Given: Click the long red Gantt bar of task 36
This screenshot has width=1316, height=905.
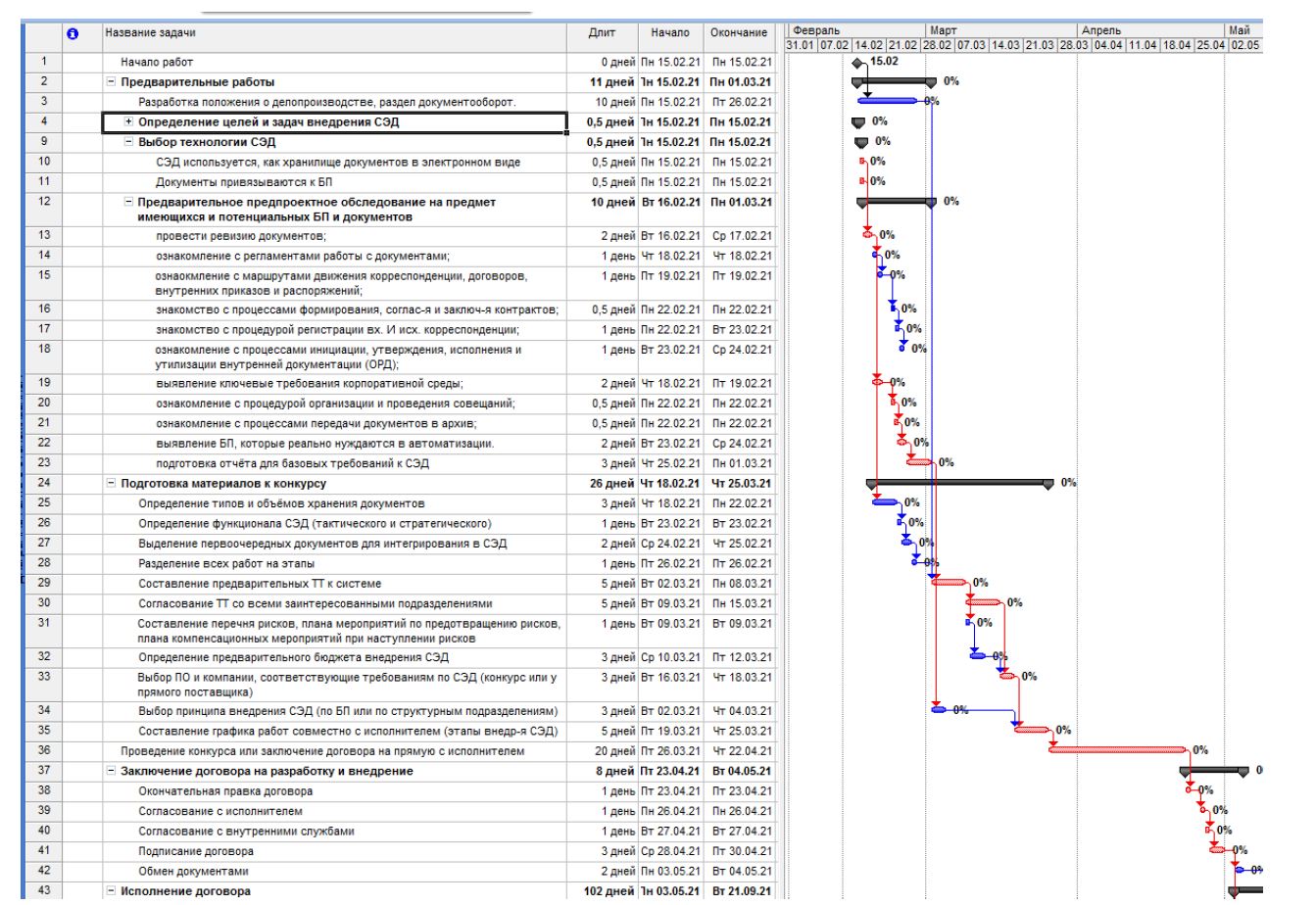Looking at the screenshot, I should point(1118,750).
